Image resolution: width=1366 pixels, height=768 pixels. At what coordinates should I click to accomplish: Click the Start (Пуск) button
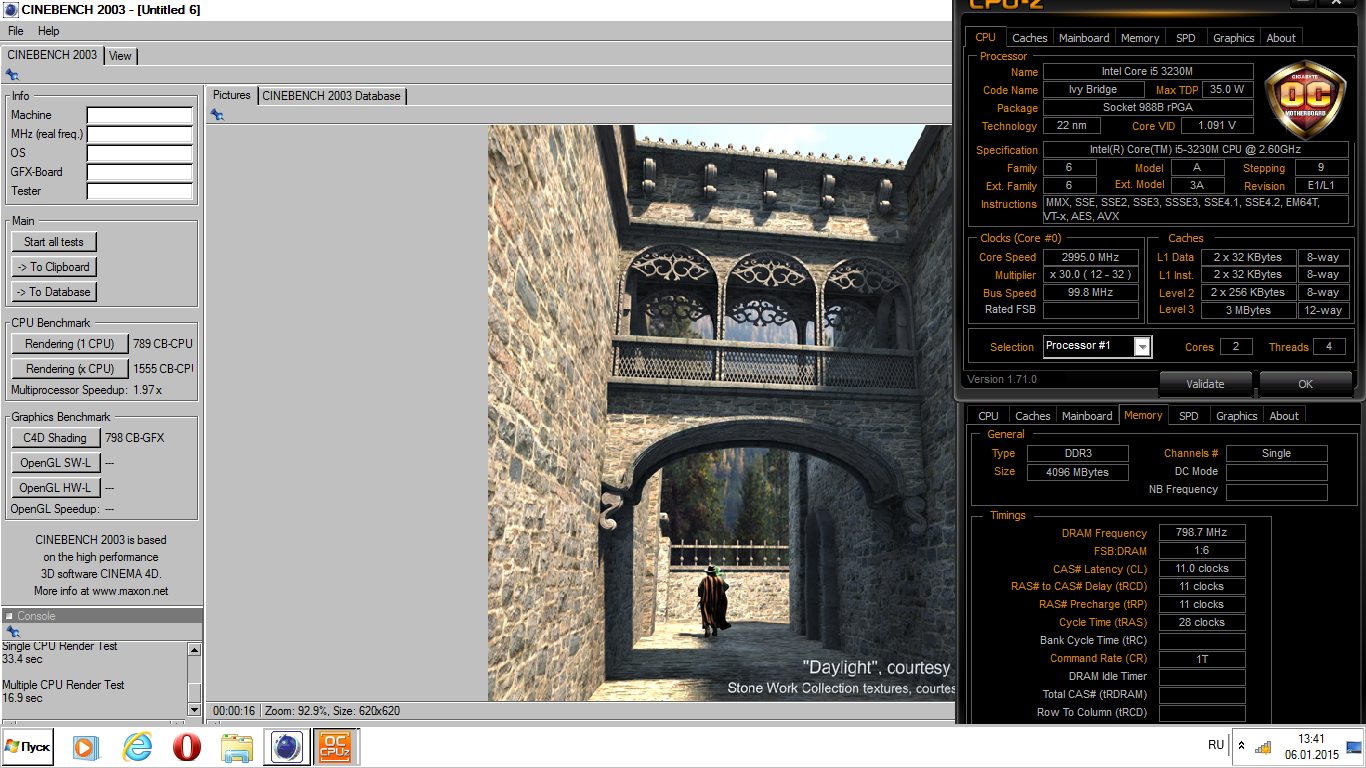(x=28, y=747)
